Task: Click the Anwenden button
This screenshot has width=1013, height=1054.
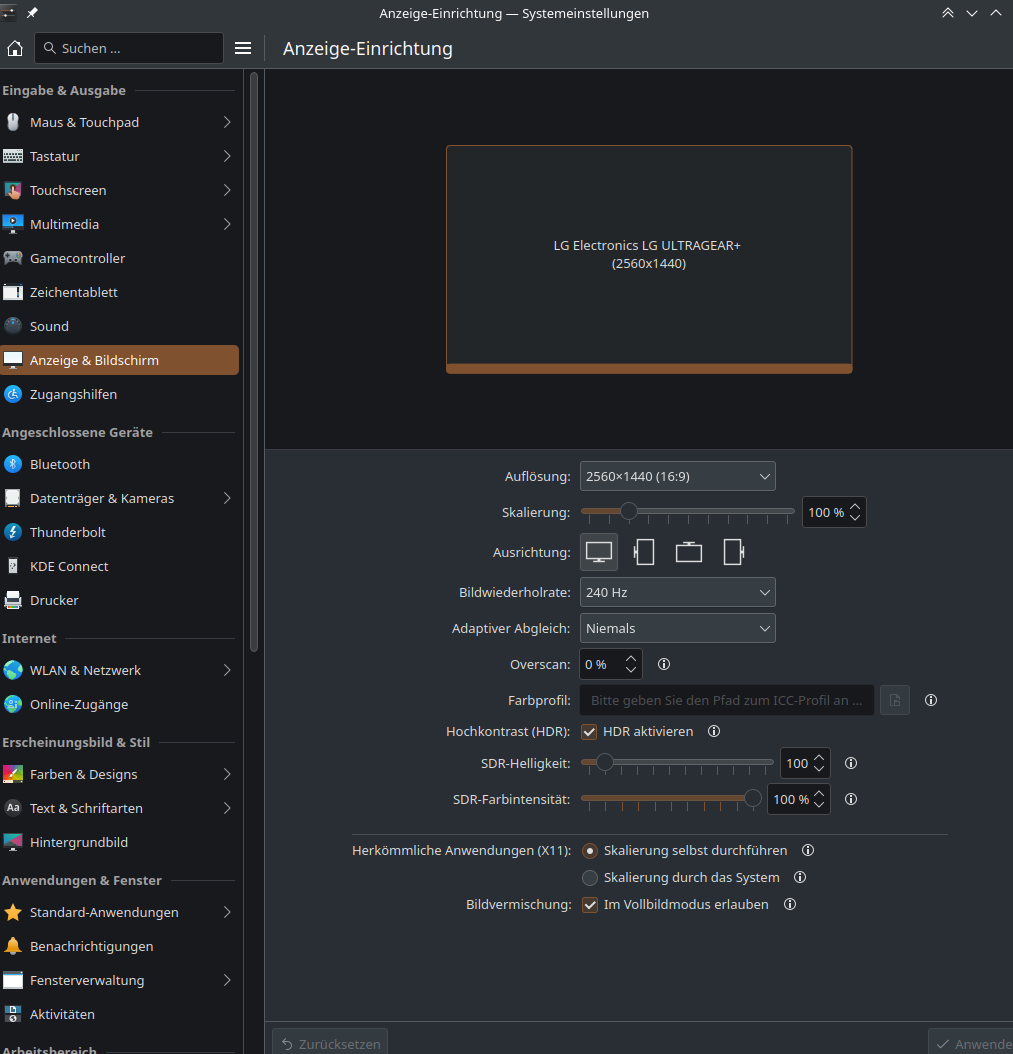Action: coord(973,1043)
